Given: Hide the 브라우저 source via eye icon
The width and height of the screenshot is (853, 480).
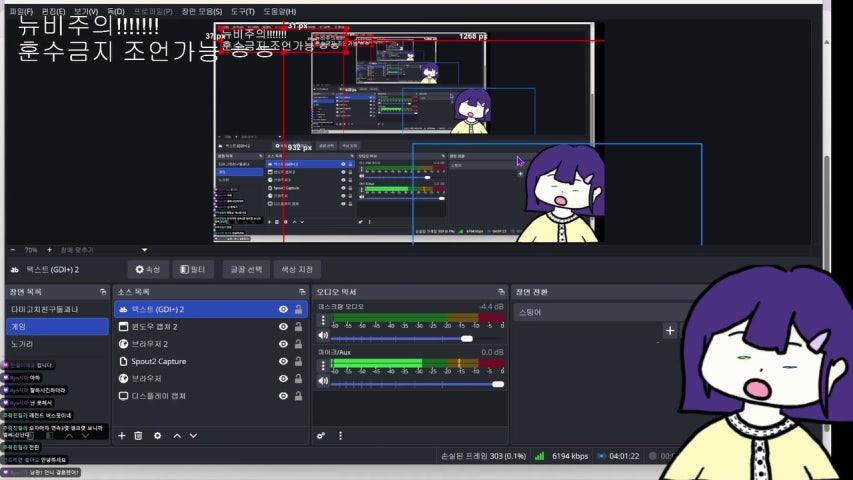Looking at the screenshot, I should (283, 379).
